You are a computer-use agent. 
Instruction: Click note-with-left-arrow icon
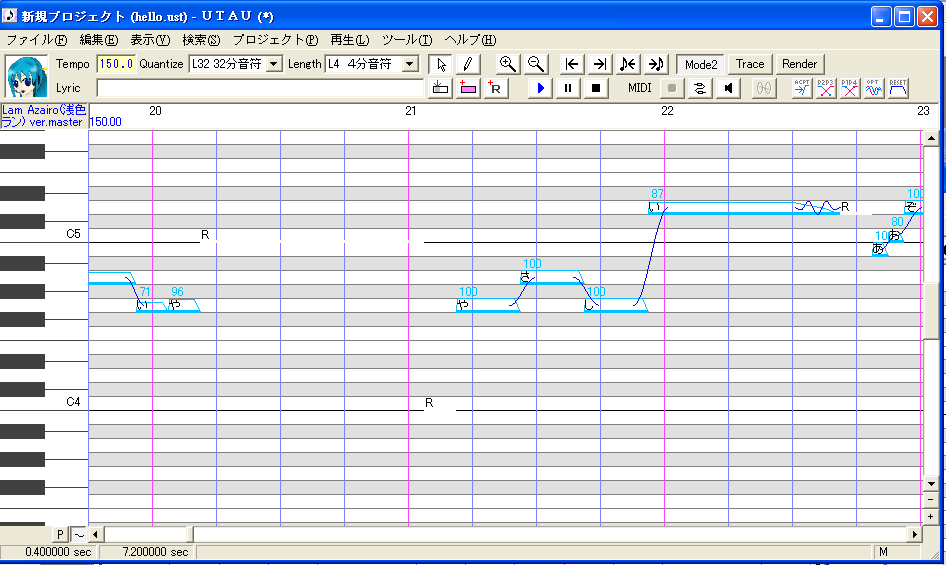click(627, 64)
